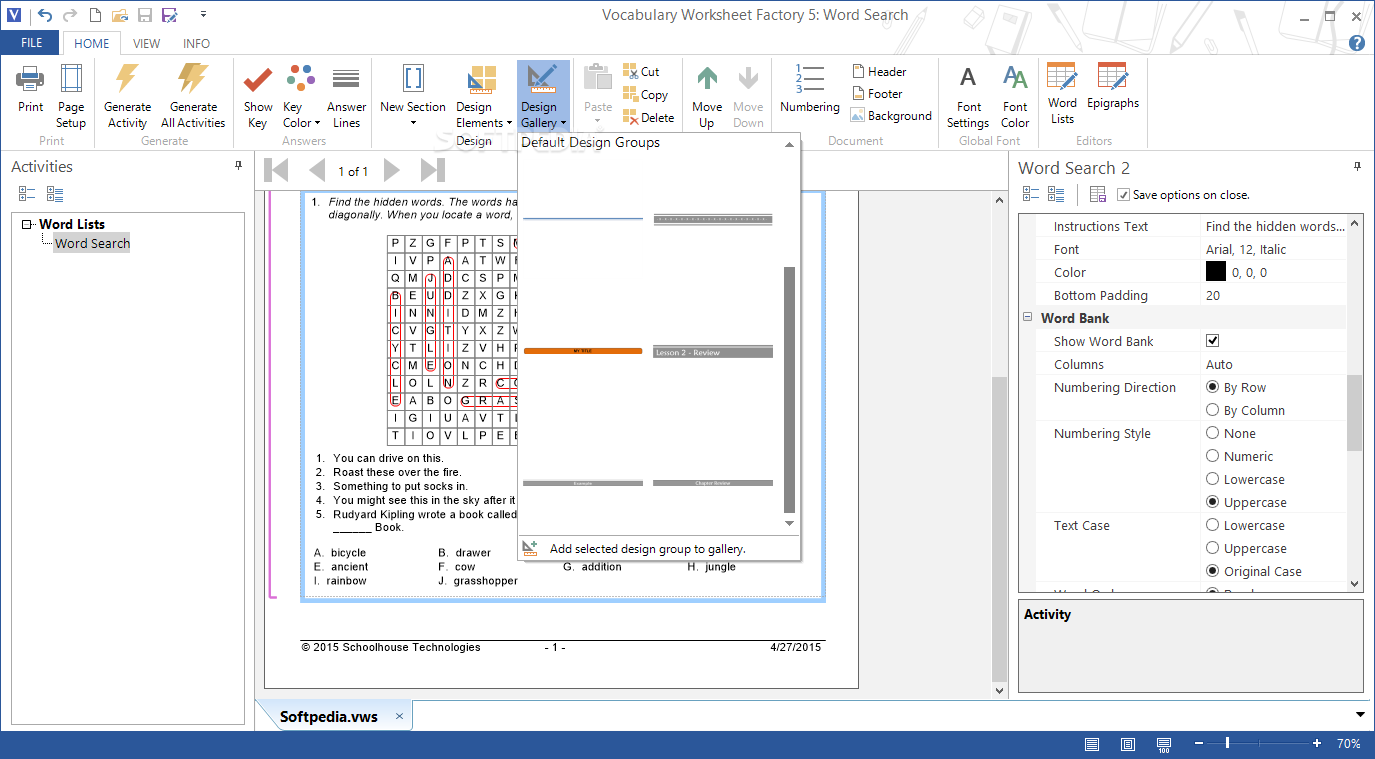The image size is (1375, 759).
Task: Click the Print icon in ribbon
Action: (30, 79)
